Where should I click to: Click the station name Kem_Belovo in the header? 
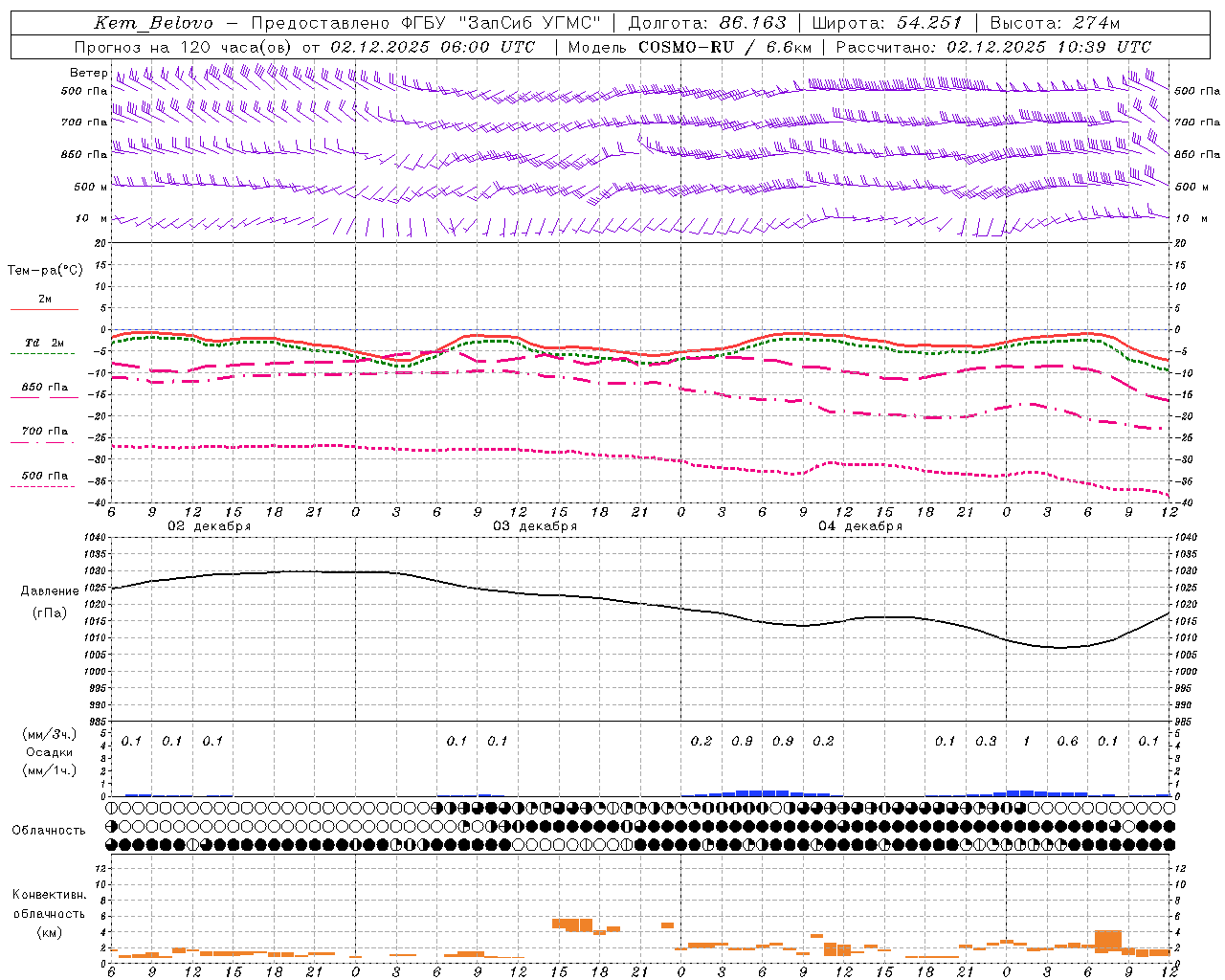point(154,23)
